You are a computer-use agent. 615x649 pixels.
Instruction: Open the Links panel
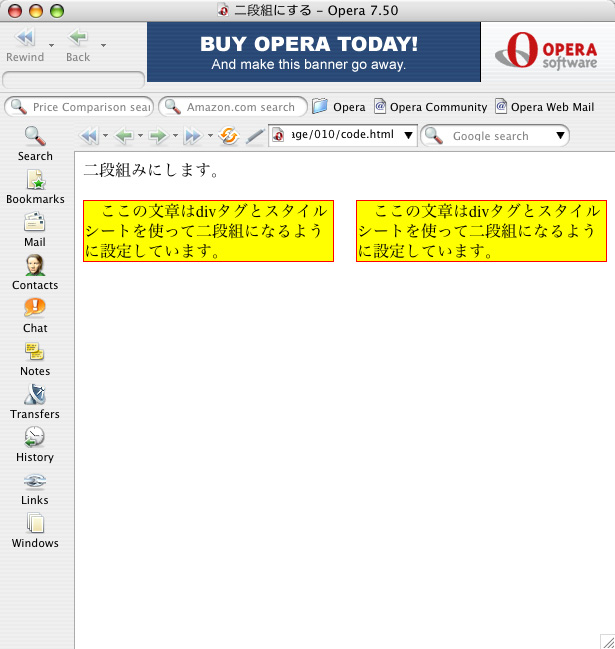35,488
